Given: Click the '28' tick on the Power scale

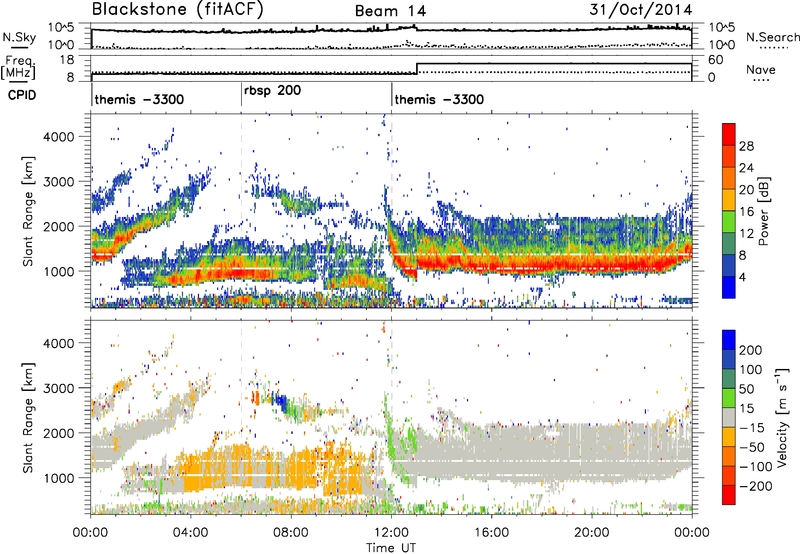Looking at the screenshot, I should point(746,146).
